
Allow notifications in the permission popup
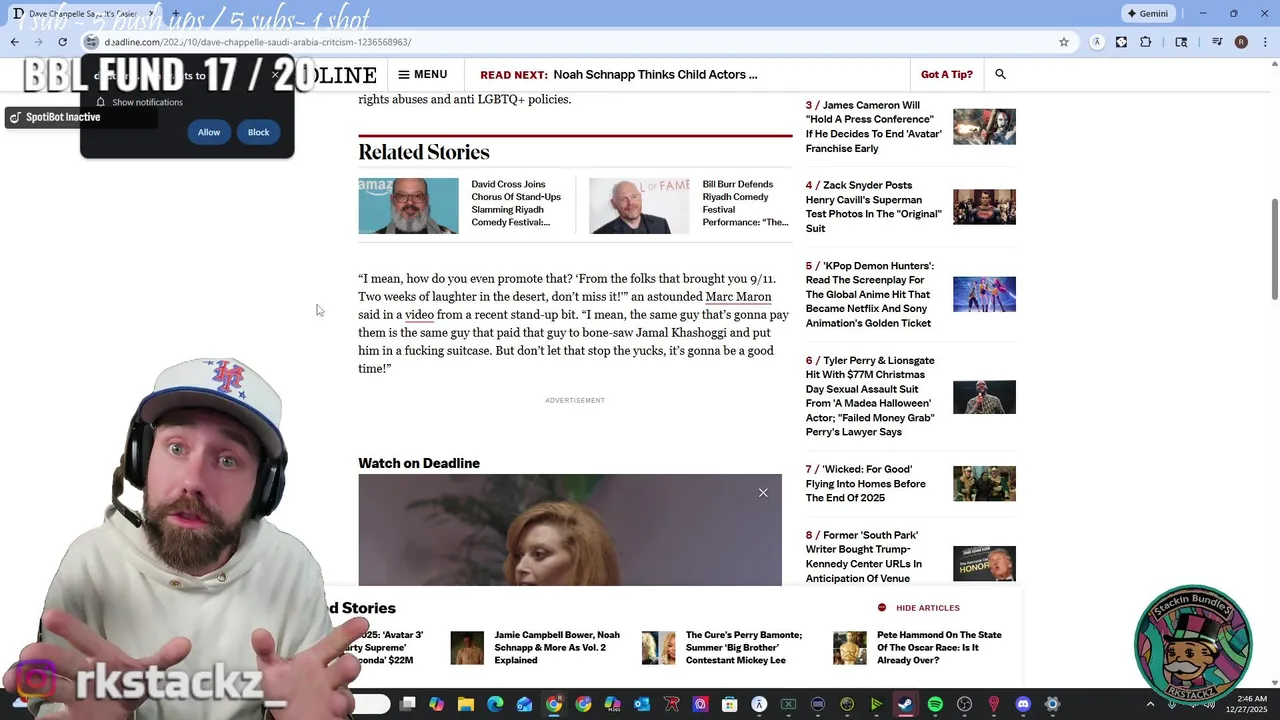209,132
